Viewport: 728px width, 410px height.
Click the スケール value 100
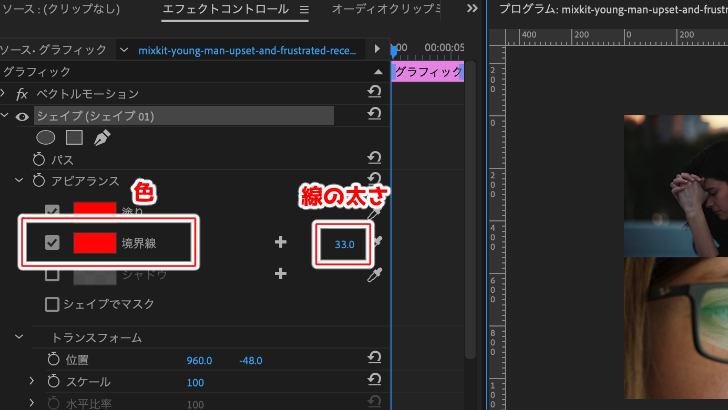point(195,383)
